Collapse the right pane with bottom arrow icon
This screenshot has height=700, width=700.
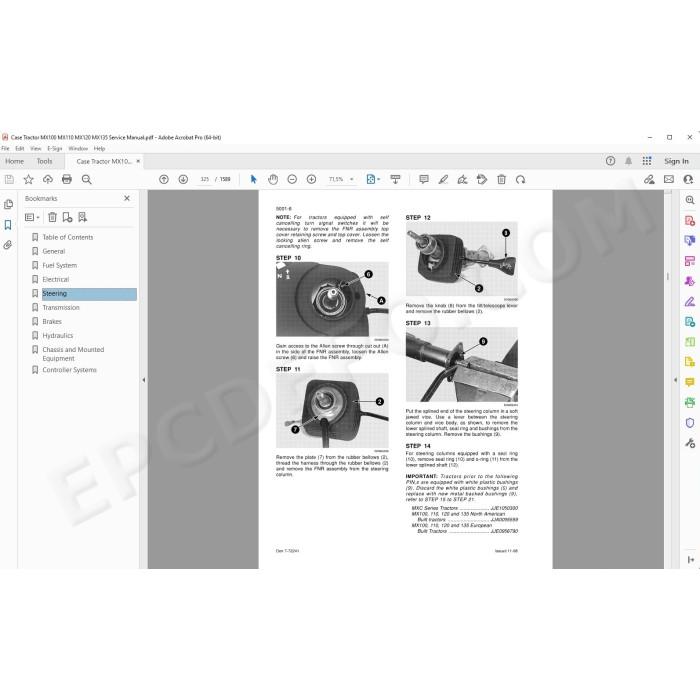[691, 559]
